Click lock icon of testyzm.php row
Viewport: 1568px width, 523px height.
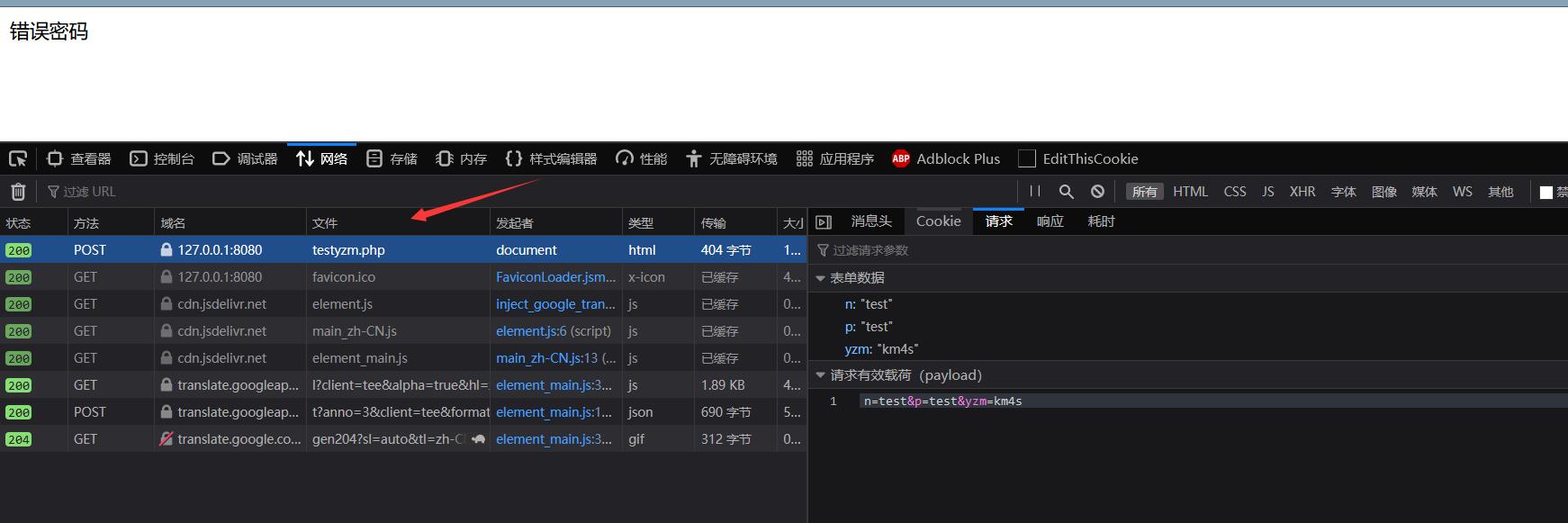(x=167, y=250)
